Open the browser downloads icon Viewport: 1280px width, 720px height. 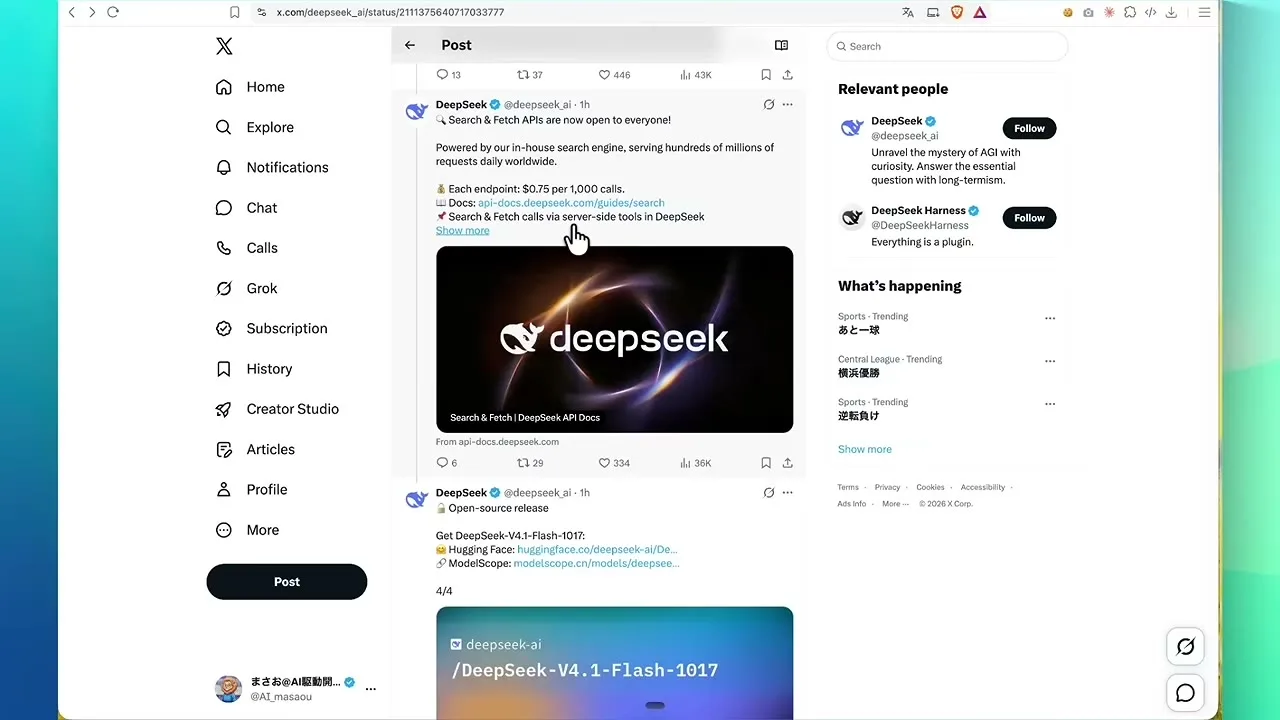coord(1171,12)
